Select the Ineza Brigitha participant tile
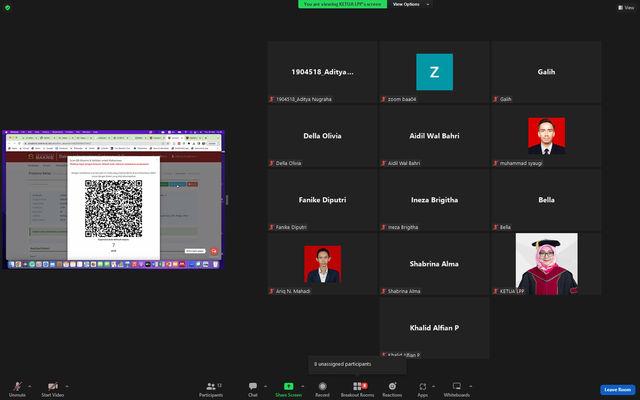The width and height of the screenshot is (640, 400). pos(434,200)
